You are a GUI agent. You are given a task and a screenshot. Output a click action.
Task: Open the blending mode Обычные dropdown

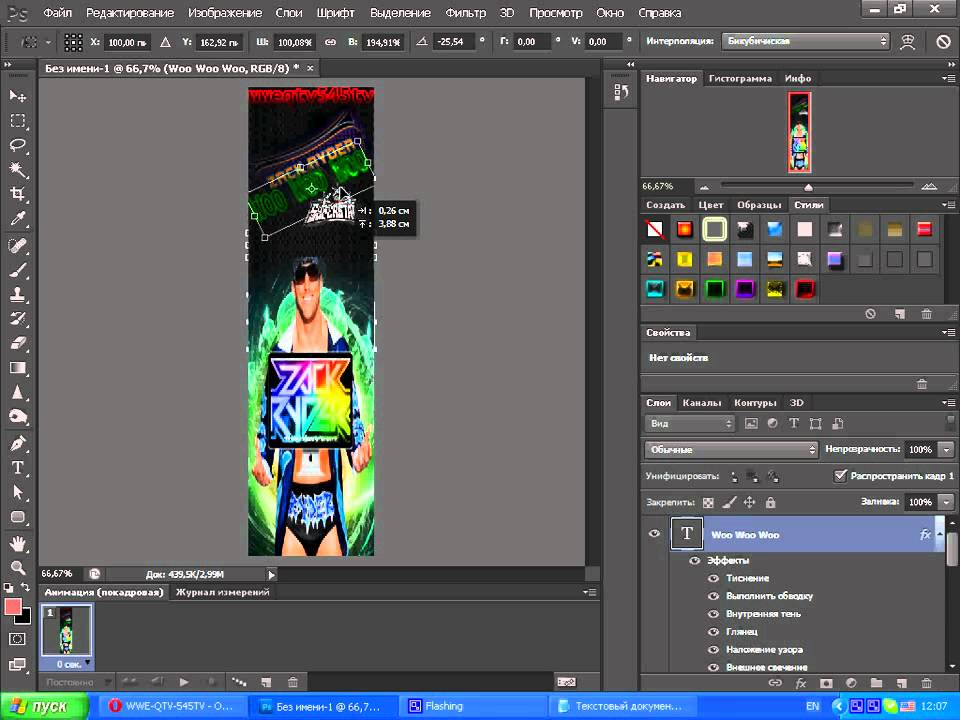[x=731, y=449]
